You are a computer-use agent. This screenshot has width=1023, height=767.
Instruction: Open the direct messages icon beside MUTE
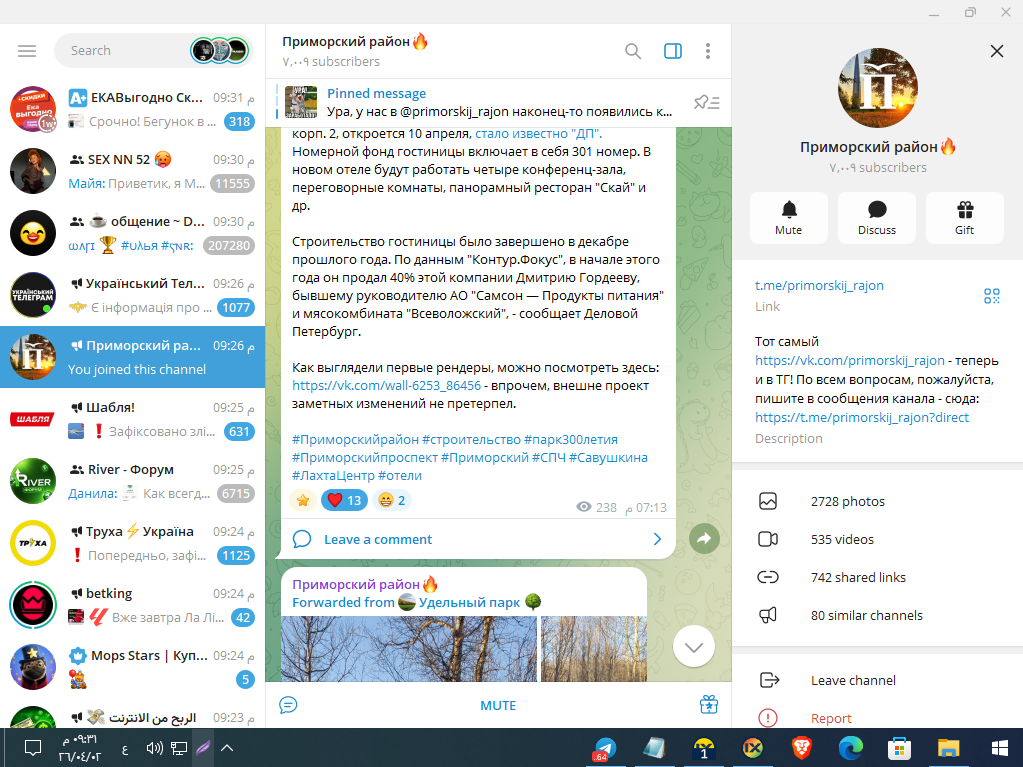click(288, 705)
